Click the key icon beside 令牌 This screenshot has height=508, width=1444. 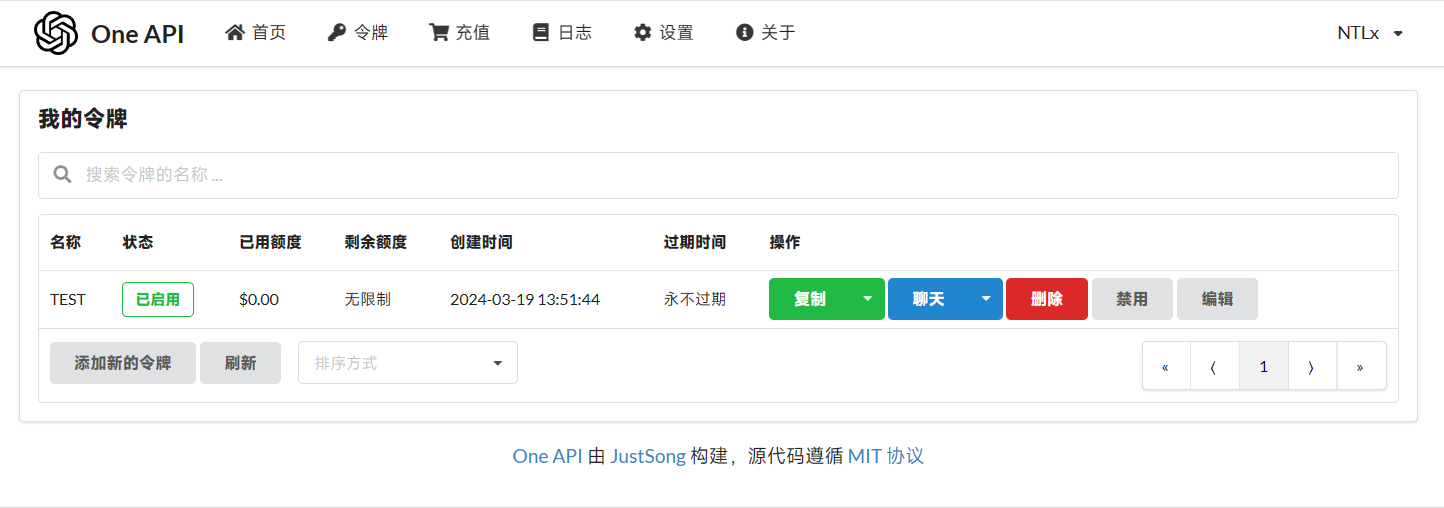pos(337,33)
